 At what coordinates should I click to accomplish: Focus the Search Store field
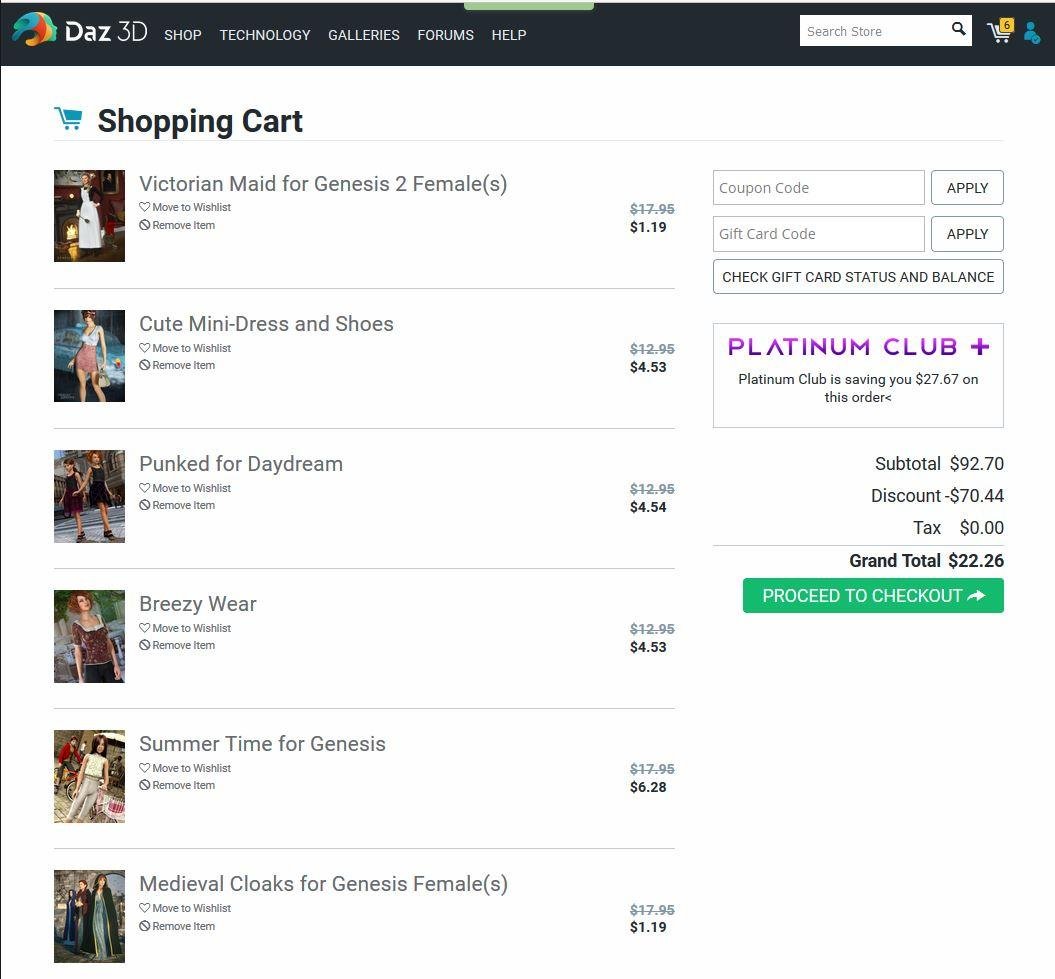(874, 31)
